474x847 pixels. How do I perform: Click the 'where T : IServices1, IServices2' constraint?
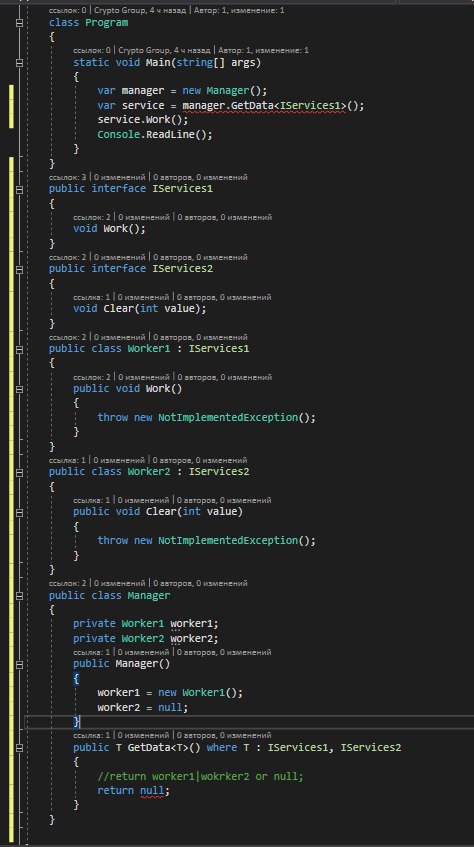[x=304, y=748]
